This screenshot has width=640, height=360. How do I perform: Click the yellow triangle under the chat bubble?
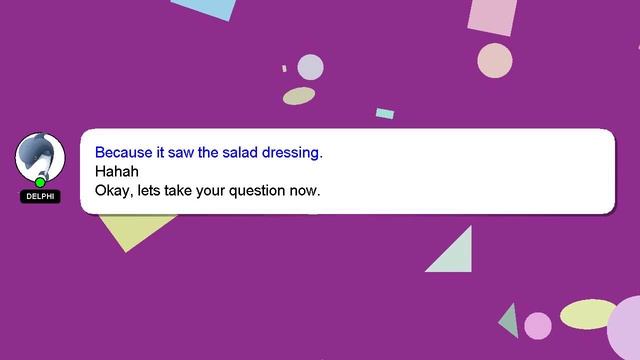coord(133,229)
